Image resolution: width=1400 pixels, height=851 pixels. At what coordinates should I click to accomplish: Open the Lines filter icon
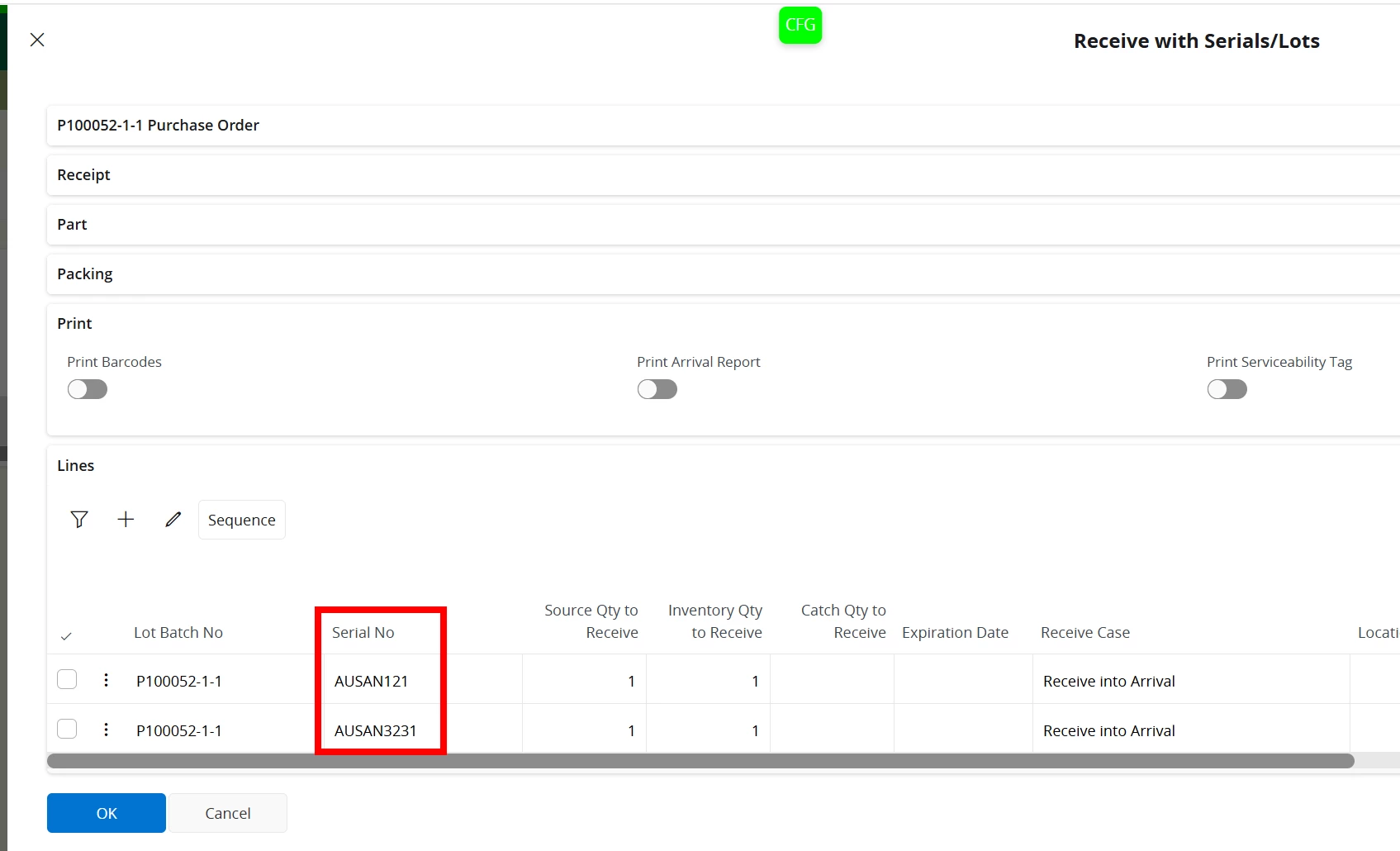pos(79,520)
